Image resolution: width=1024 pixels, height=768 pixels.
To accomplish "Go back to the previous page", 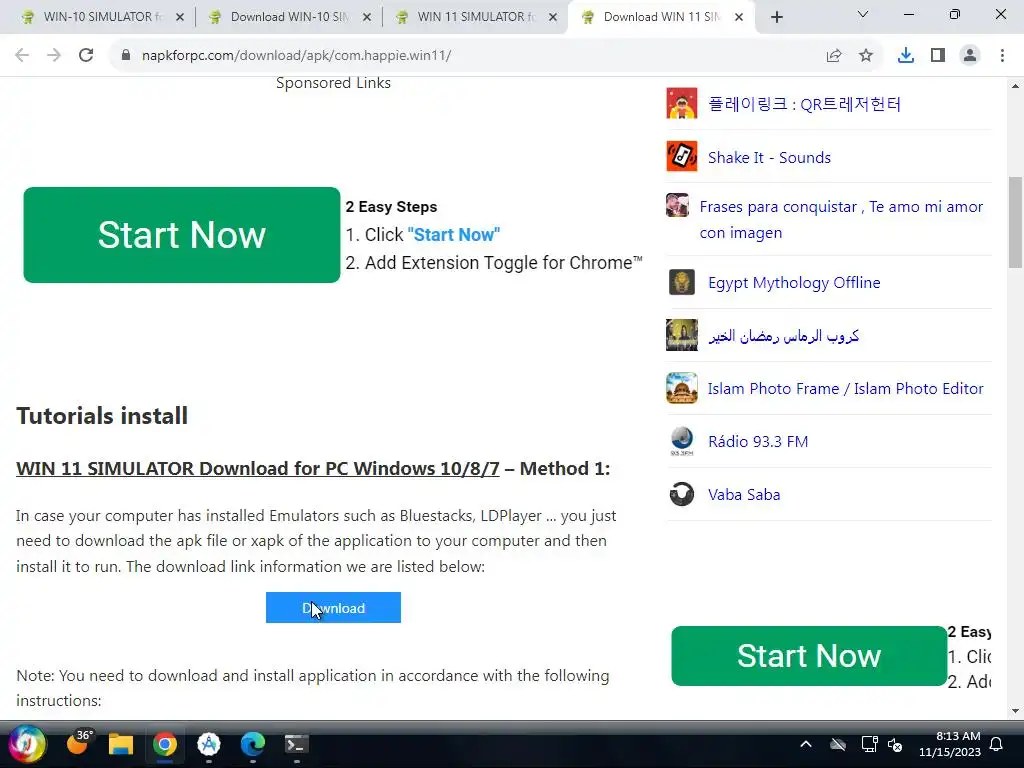I will 22,56.
